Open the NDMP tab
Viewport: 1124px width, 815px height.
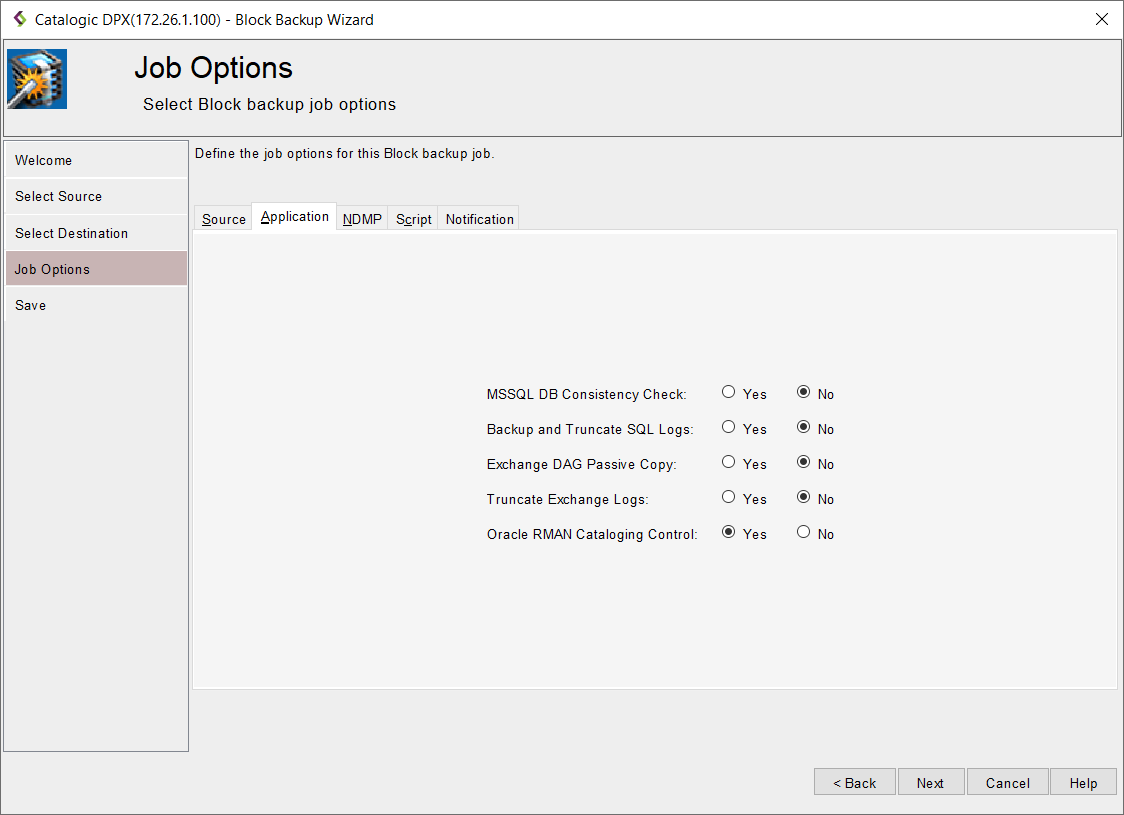click(x=362, y=219)
